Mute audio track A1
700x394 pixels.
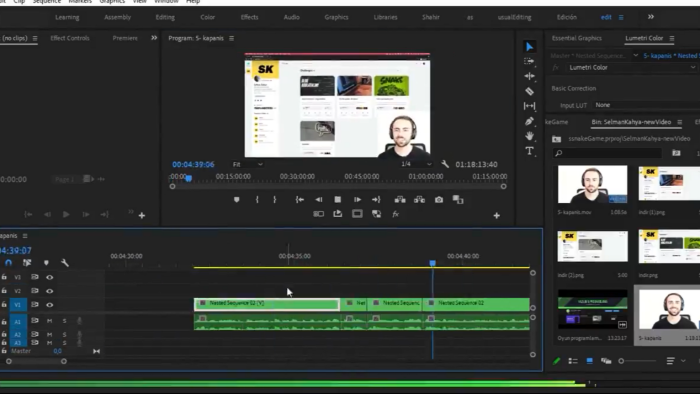pos(50,321)
